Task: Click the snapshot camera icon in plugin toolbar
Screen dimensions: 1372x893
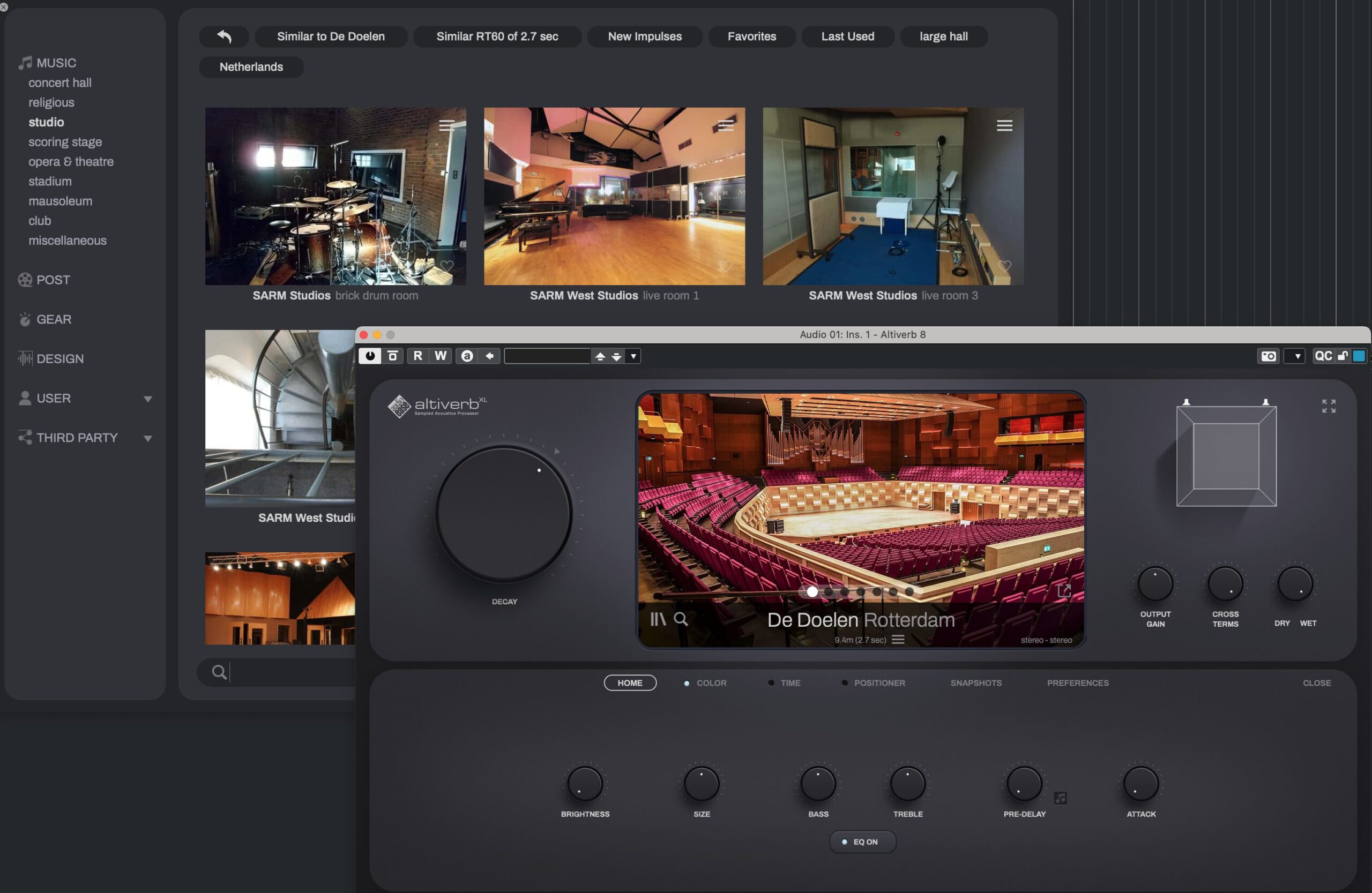Action: tap(1267, 356)
